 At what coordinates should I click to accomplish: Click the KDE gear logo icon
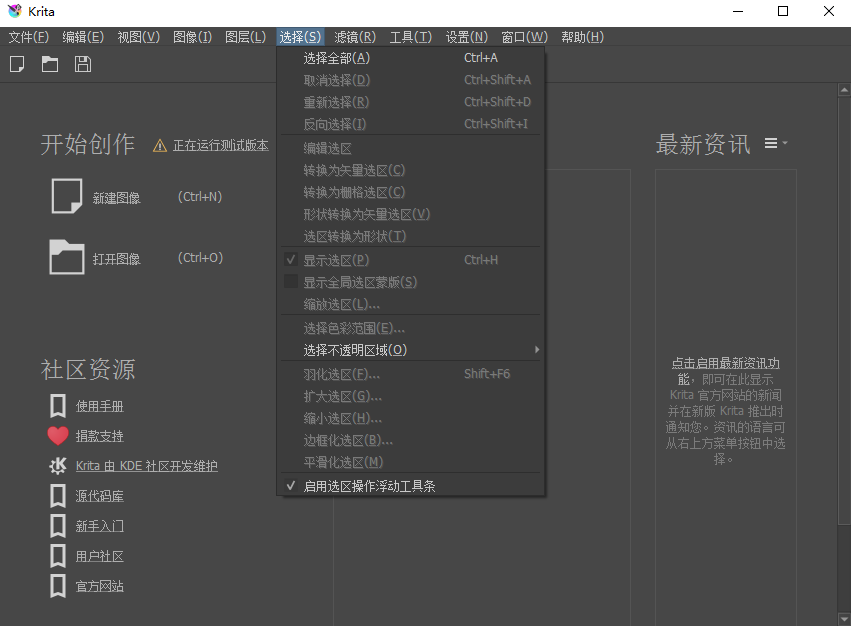58,466
